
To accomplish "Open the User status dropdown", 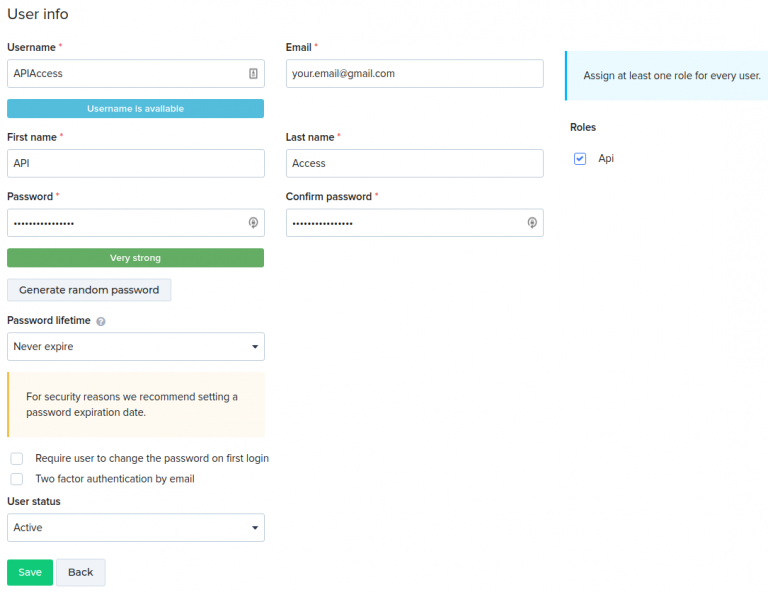I will point(135,527).
